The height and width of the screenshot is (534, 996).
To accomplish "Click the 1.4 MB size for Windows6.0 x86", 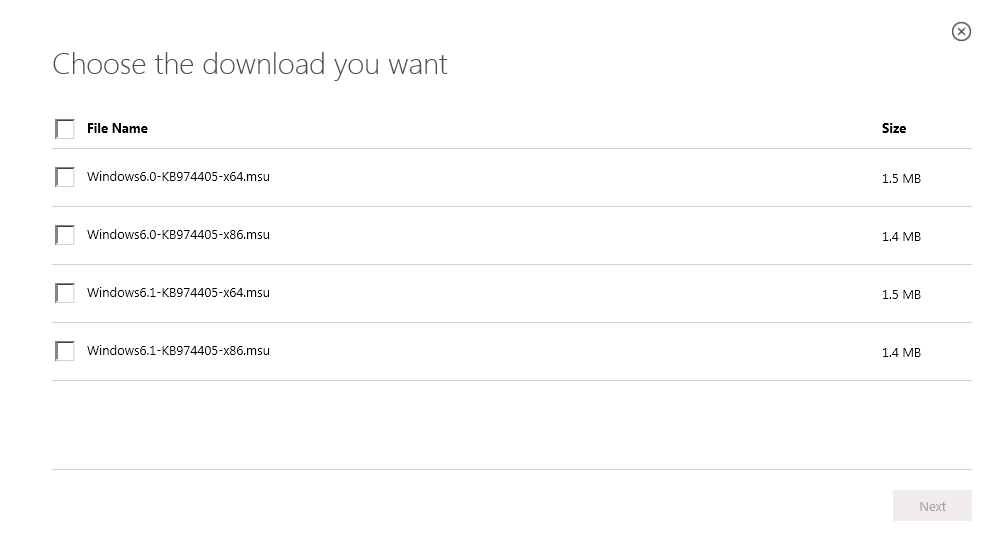I will click(x=901, y=237).
